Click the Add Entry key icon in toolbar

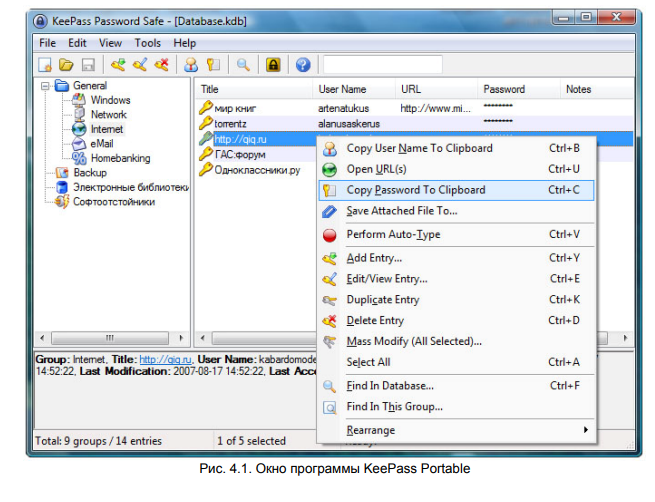click(x=118, y=65)
